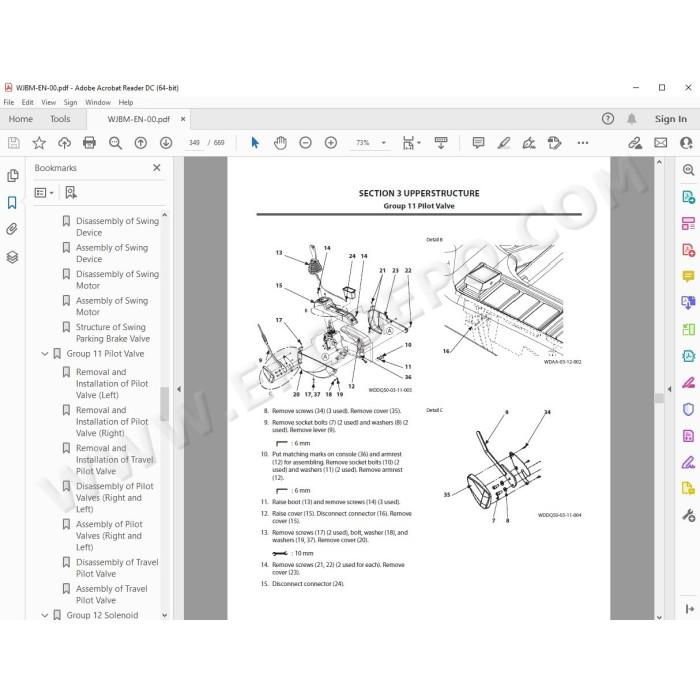Screen dimensions: 700x700
Task: Click the document scrollbar thumb
Action: (x=659, y=398)
